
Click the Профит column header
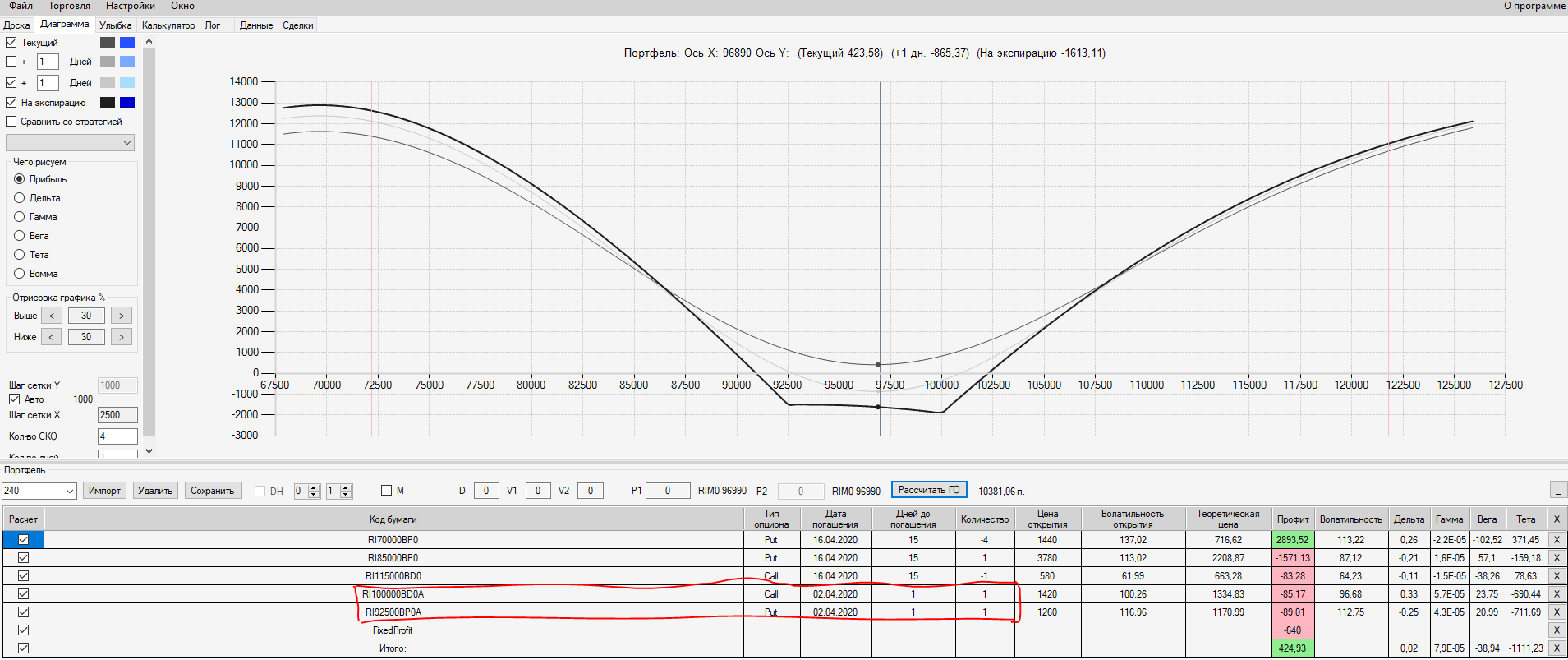[1293, 519]
